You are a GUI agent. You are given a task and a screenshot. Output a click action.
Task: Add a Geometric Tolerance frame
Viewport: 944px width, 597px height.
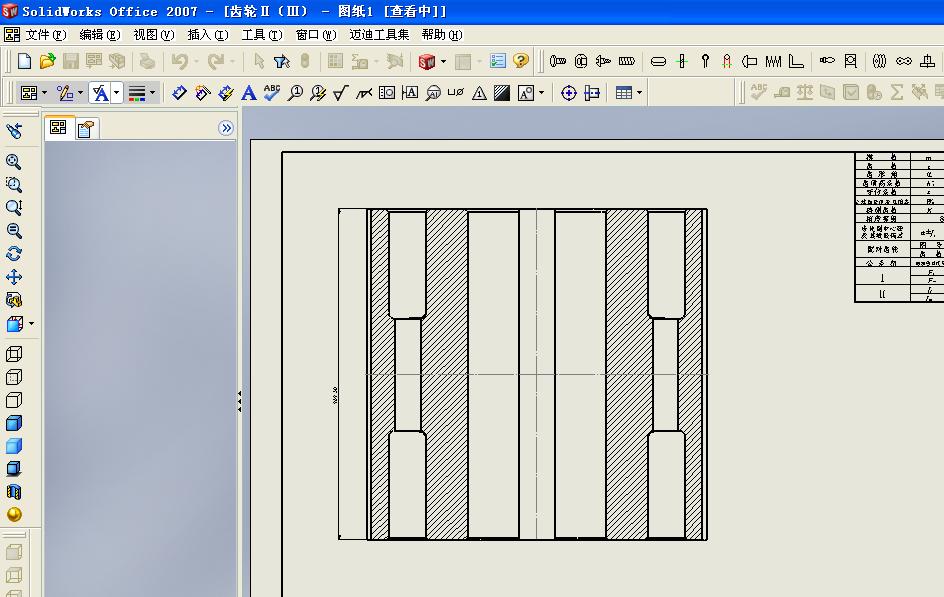tap(387, 93)
